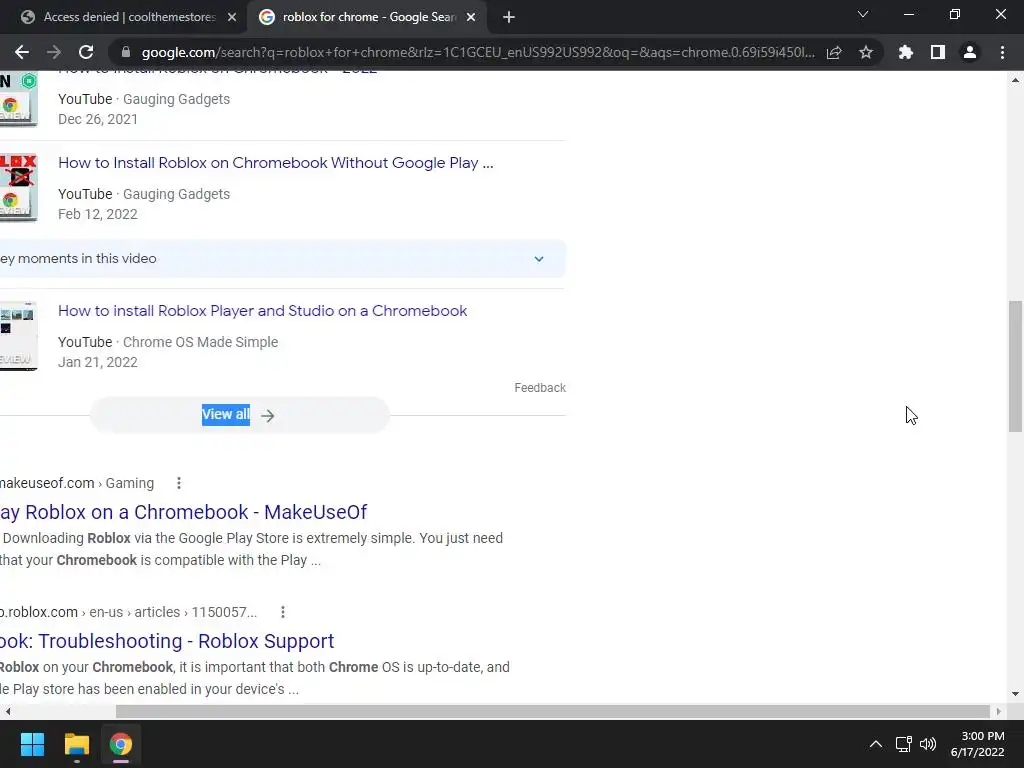1024x768 pixels.
Task: Click vertical scrollbar down arrow
Action: point(1015,694)
